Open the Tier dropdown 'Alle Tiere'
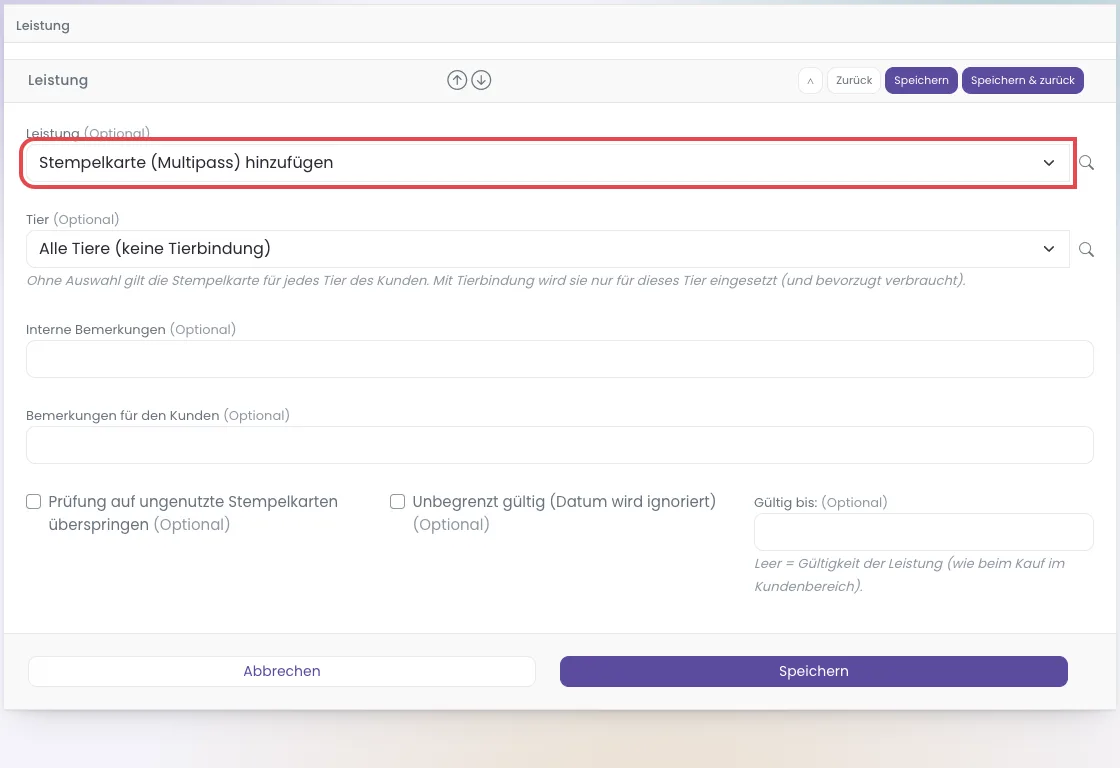 coord(547,249)
